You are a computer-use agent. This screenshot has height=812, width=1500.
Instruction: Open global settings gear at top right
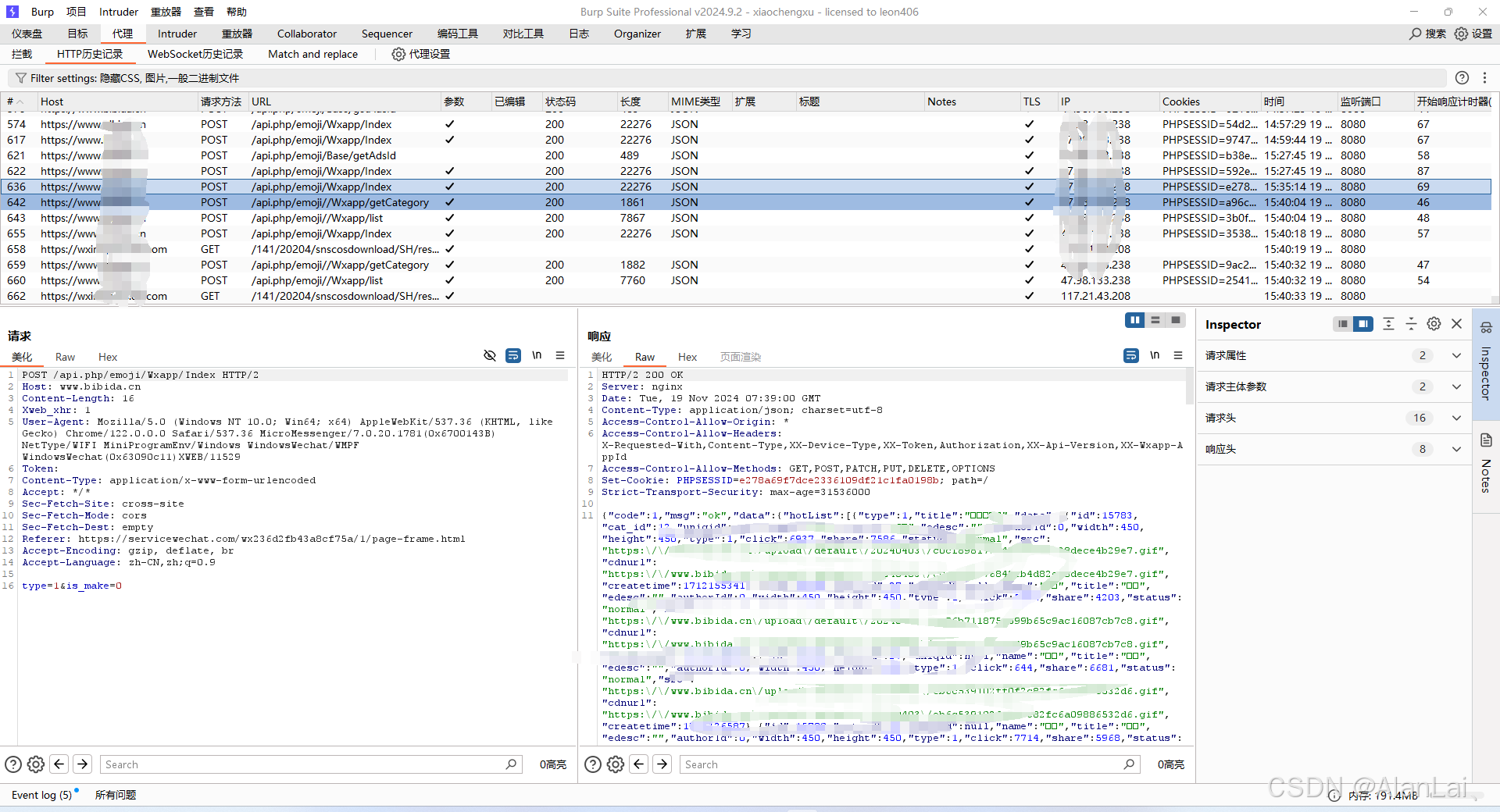click(1461, 34)
